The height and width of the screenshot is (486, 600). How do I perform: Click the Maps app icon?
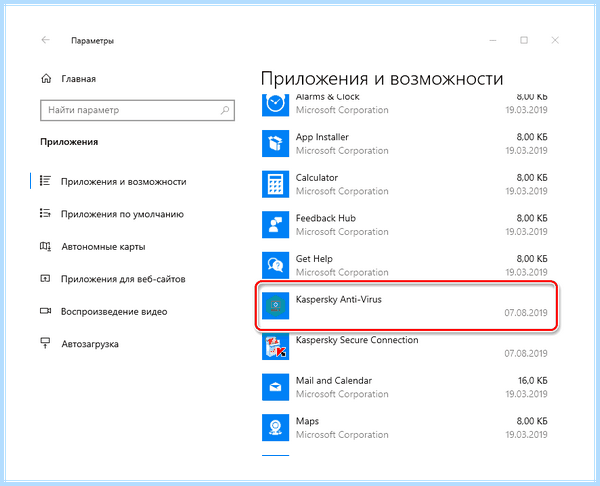point(275,427)
